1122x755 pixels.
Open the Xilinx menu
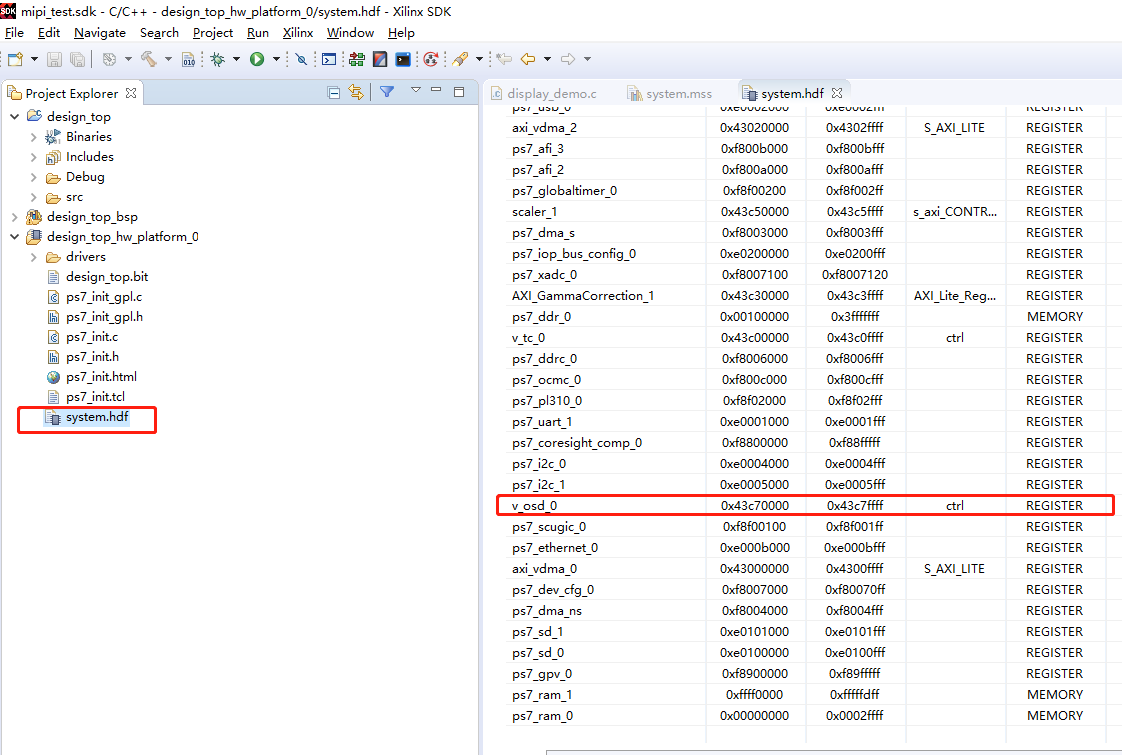pos(298,33)
